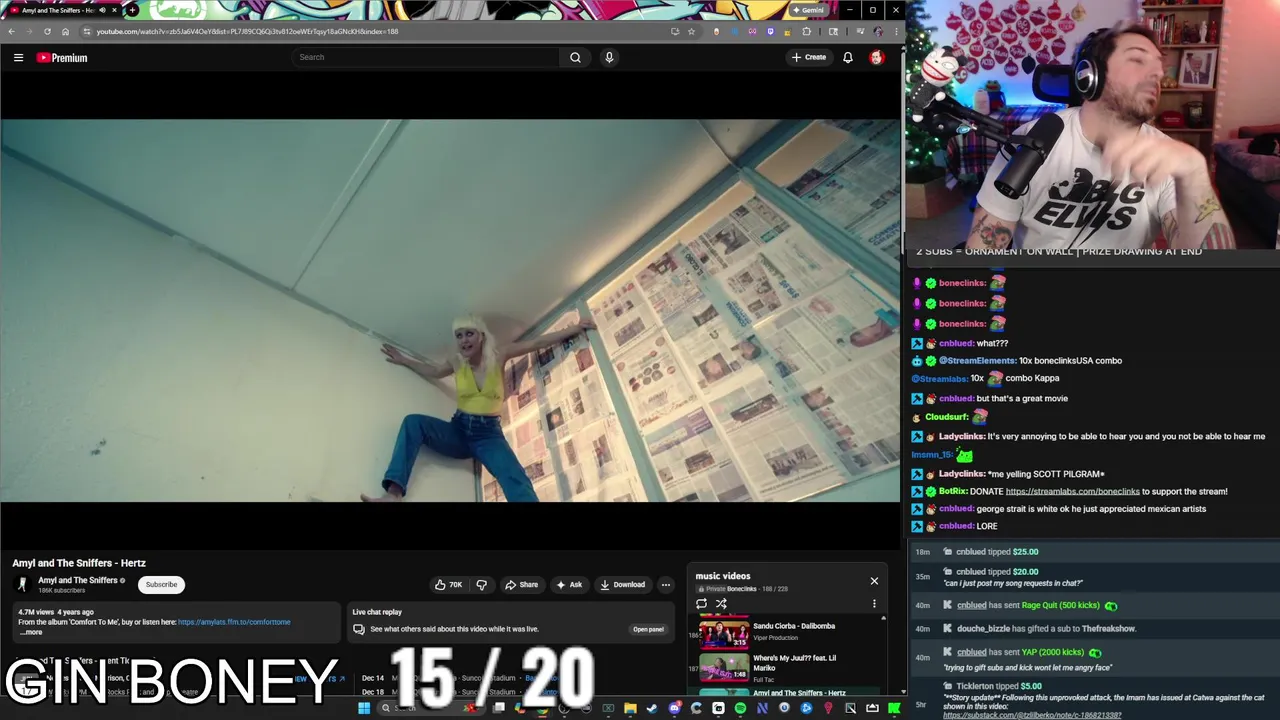Open the green Kick app on taskbar
This screenshot has width=1280, height=720.
point(894,708)
